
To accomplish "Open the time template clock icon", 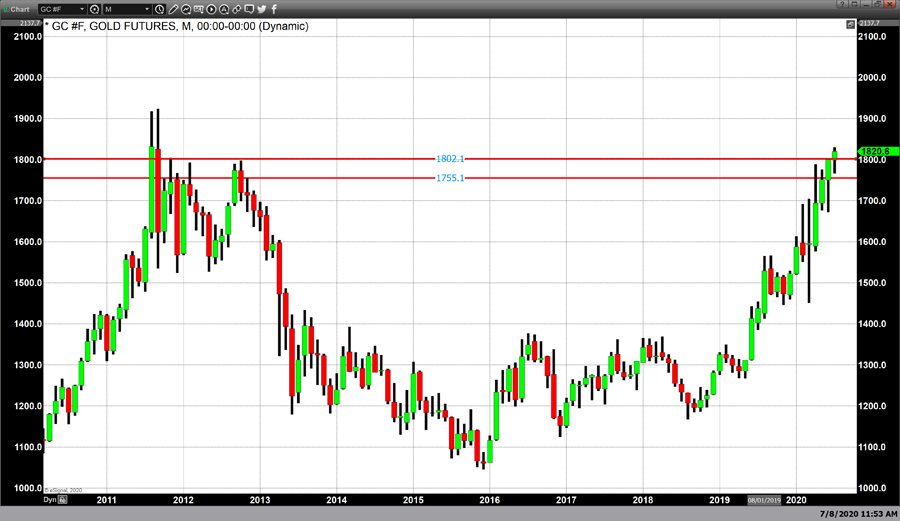I will pos(160,9).
